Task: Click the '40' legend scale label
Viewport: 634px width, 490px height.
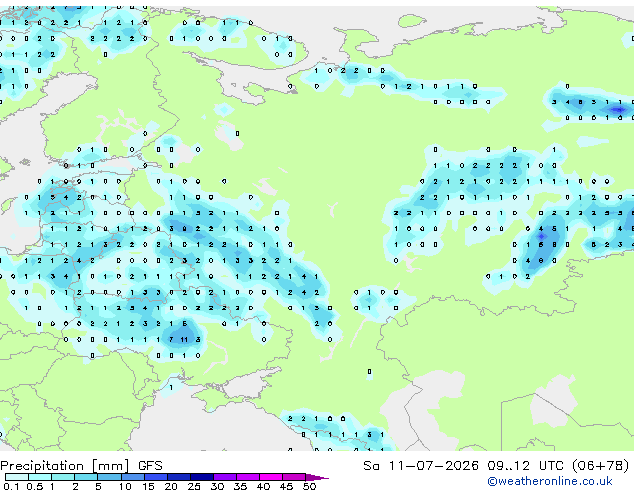Action: pos(263,486)
